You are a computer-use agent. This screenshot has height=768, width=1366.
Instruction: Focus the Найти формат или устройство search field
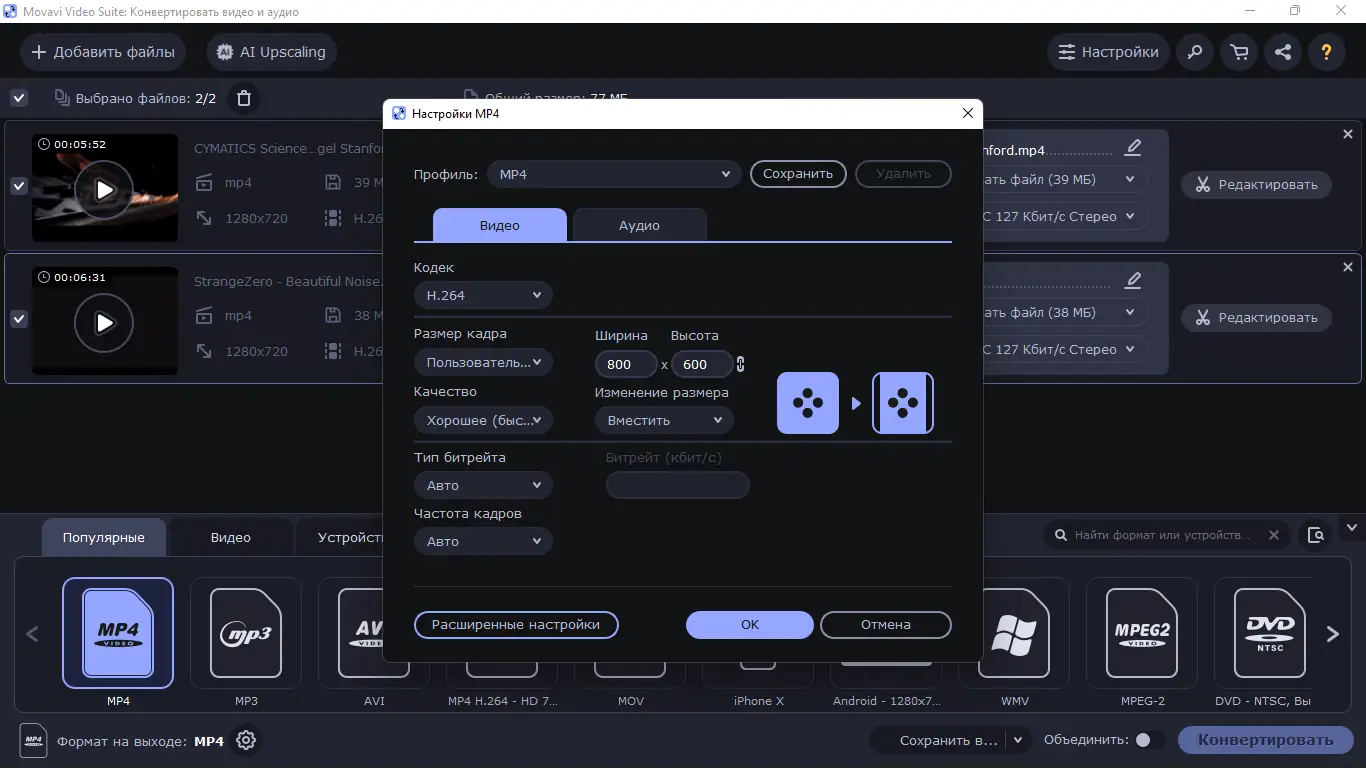pos(1163,536)
